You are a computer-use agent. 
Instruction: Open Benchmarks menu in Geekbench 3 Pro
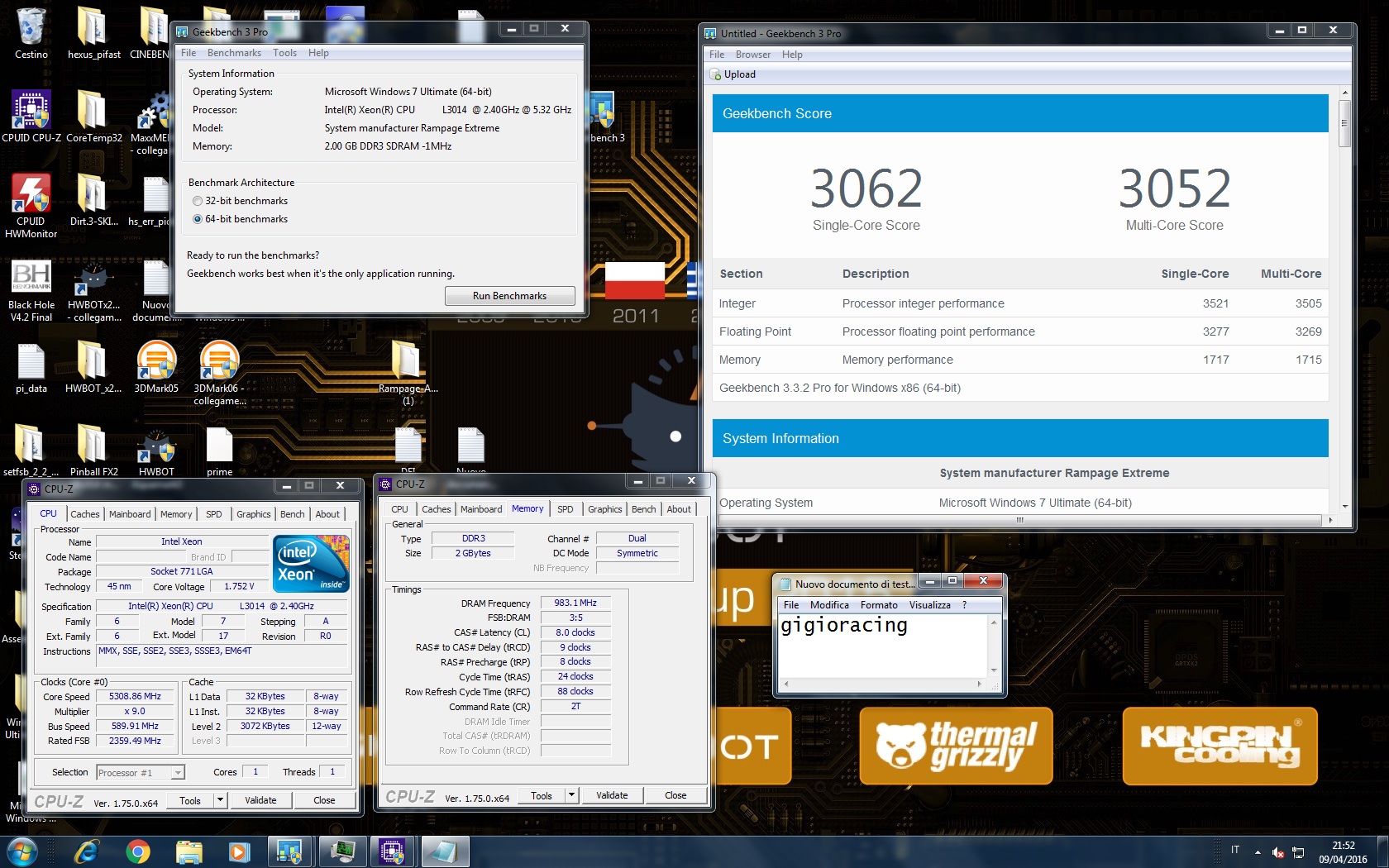pos(234,53)
